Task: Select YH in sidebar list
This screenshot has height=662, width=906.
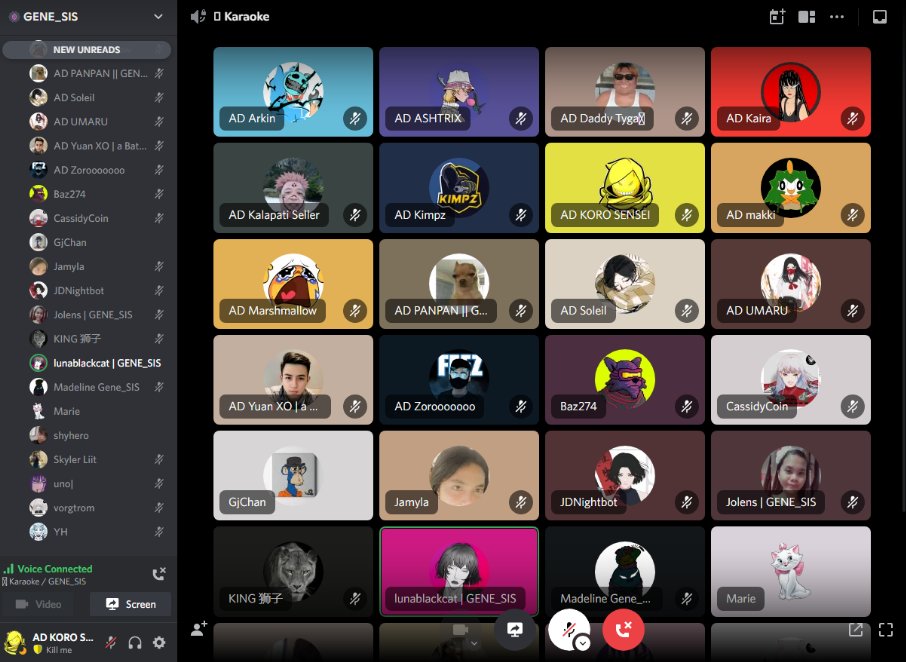Action: point(97,532)
